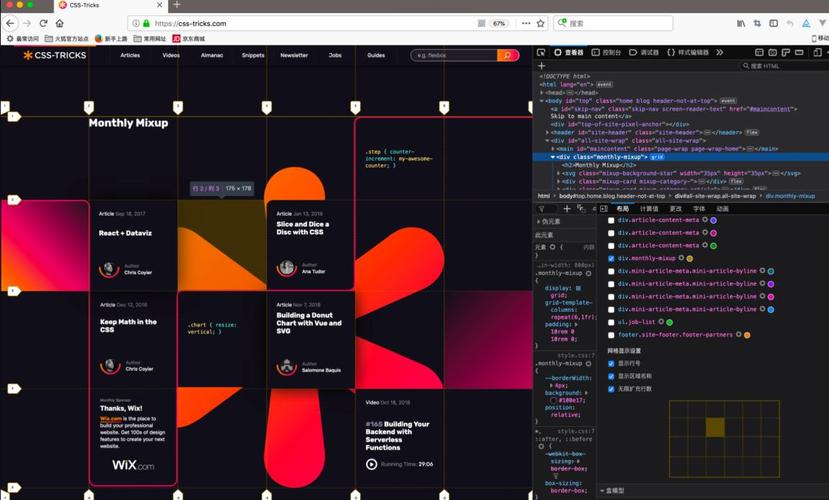Toggle the browser sidebar icon
The image size is (829, 500).
coord(773,23)
